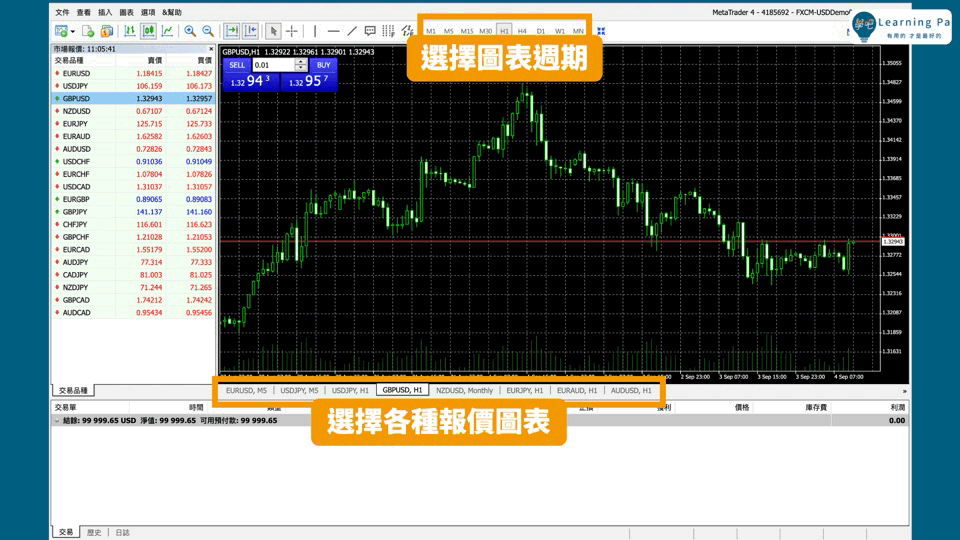Select the crosshair tool
Screen dimensions: 960x540
(x=291, y=31)
